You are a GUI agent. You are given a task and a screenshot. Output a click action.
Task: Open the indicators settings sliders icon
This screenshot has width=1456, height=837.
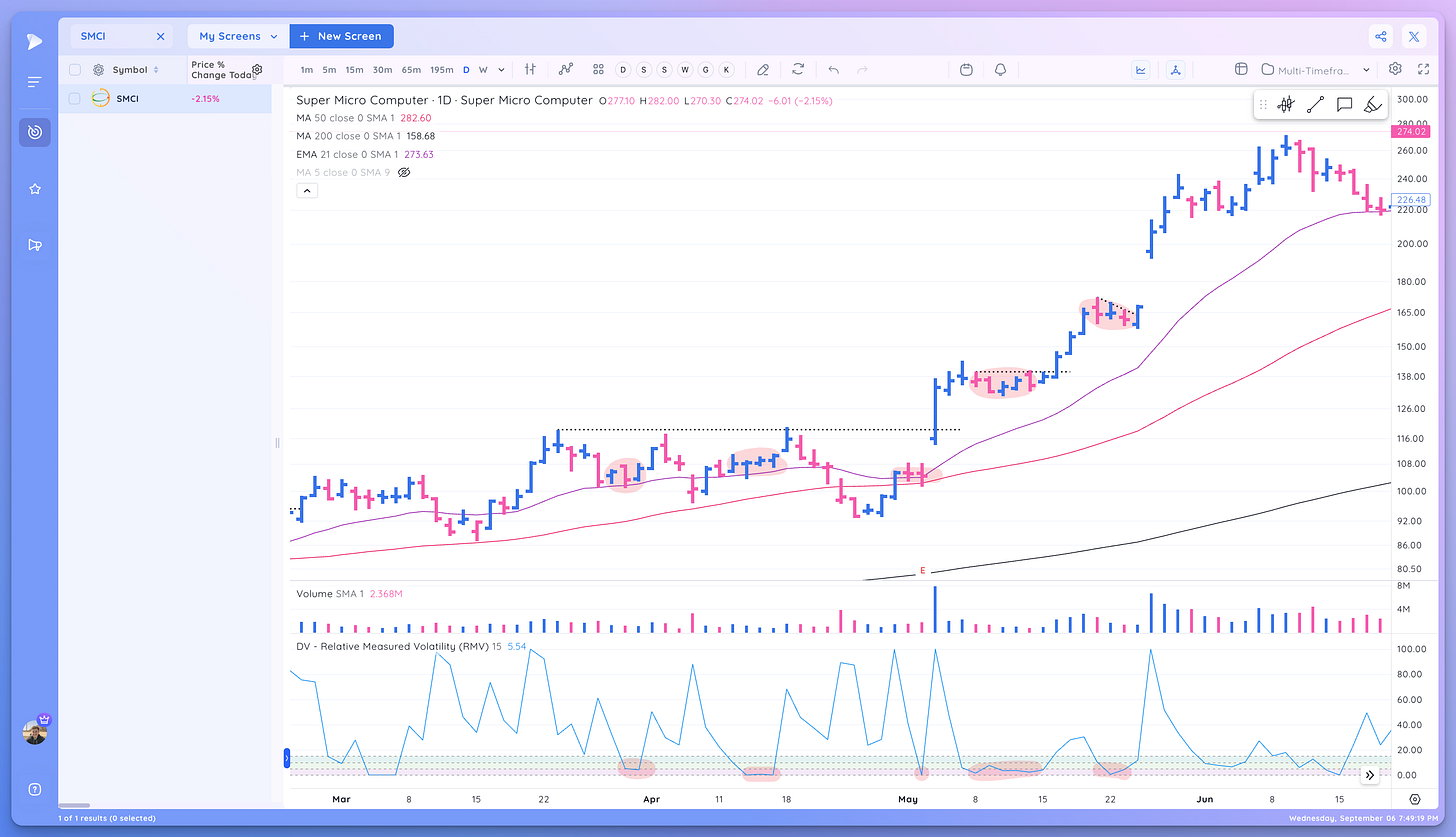click(x=529, y=69)
